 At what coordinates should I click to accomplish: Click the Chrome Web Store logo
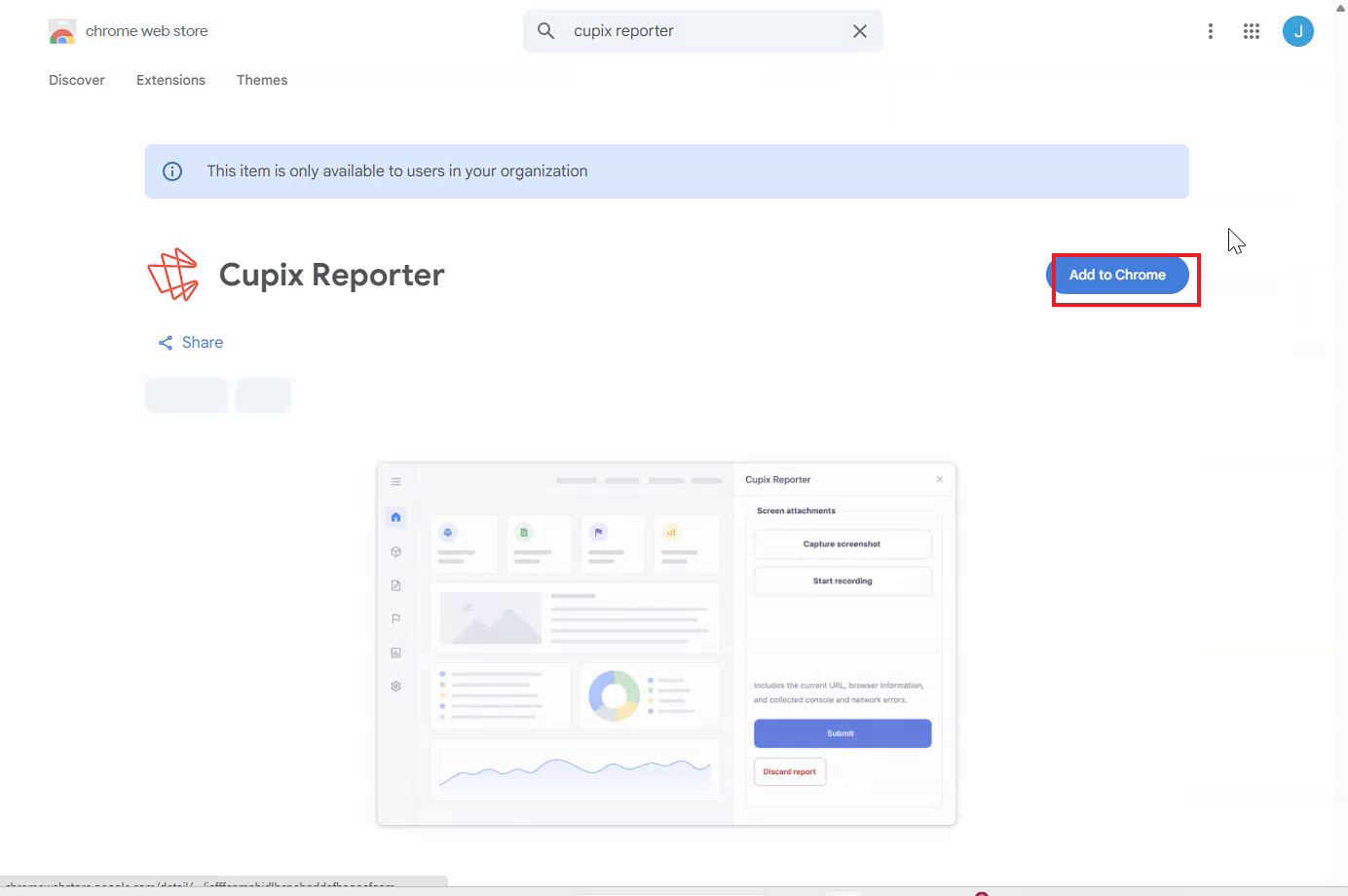coord(62,32)
